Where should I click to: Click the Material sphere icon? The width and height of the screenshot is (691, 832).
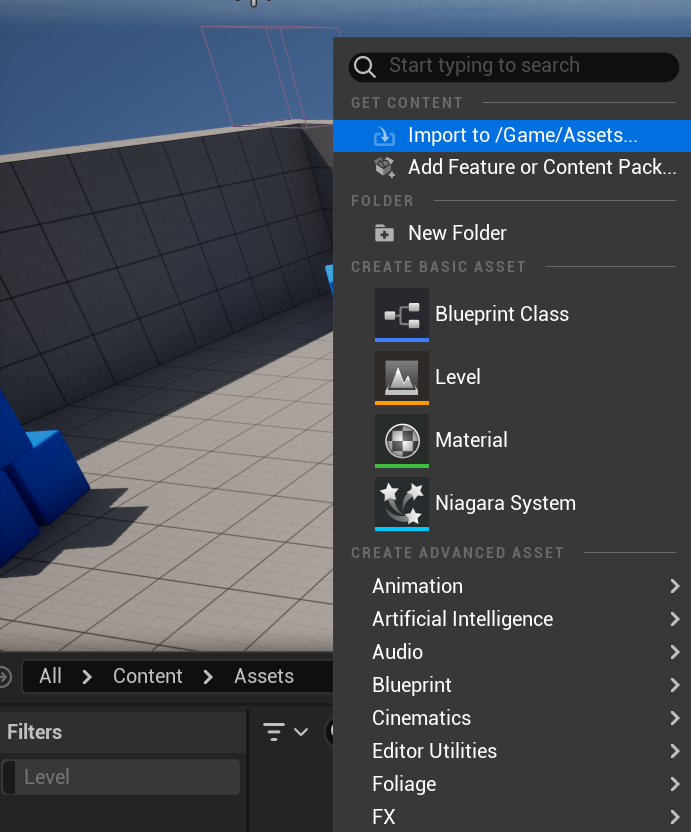coord(402,440)
